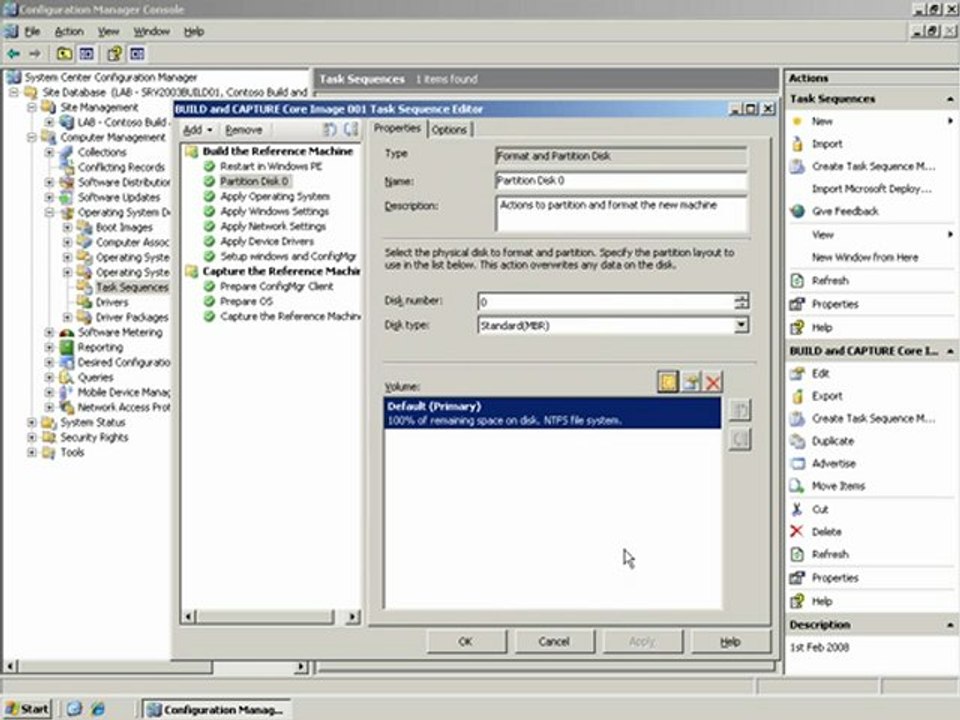Click the Advertise icon in the Actions pane
The width and height of the screenshot is (960, 720).
(797, 463)
